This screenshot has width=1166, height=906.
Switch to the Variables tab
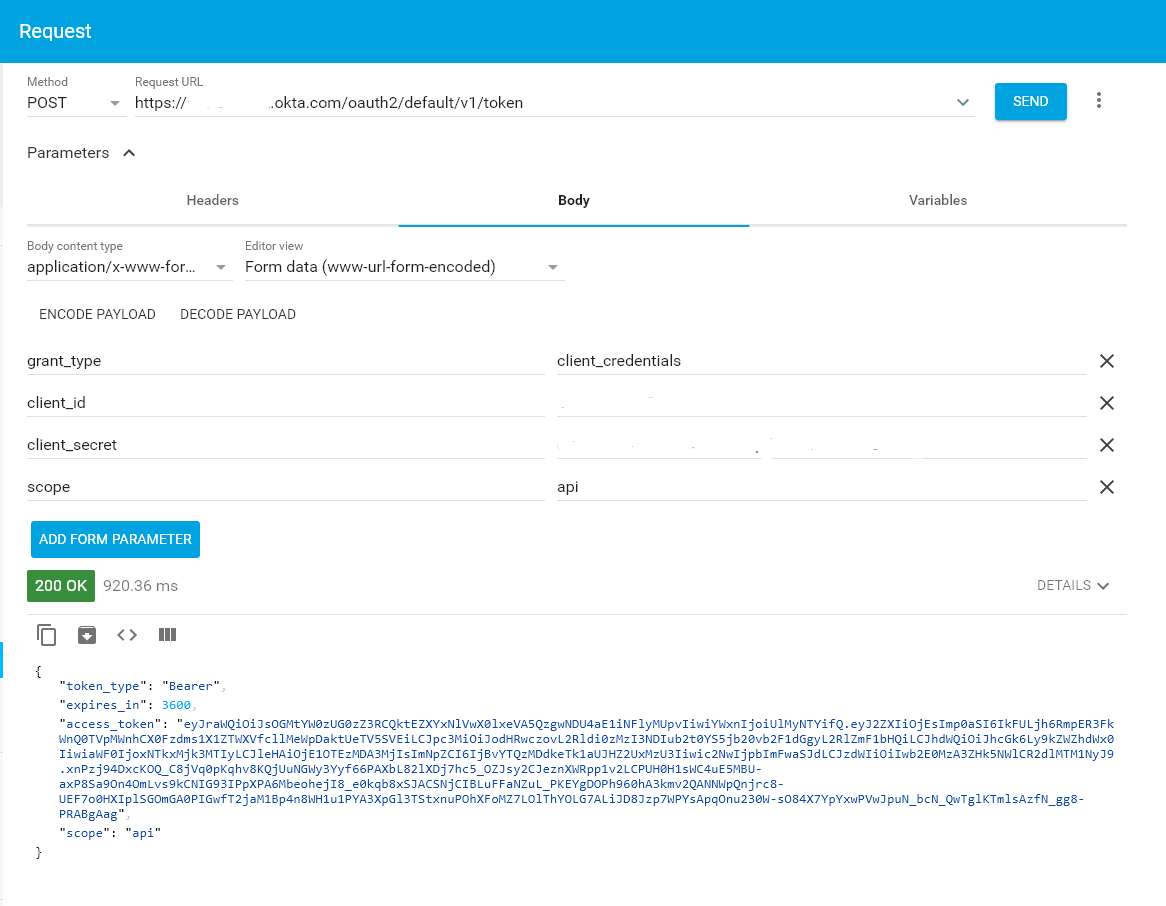938,200
